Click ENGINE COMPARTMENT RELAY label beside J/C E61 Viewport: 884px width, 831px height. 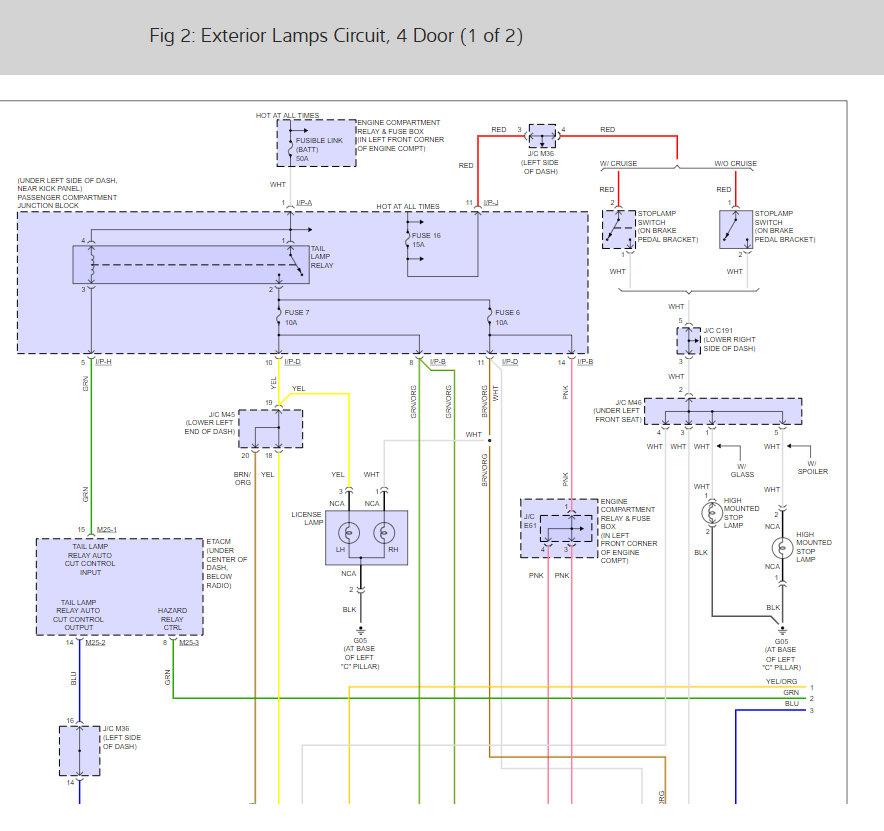(x=629, y=531)
